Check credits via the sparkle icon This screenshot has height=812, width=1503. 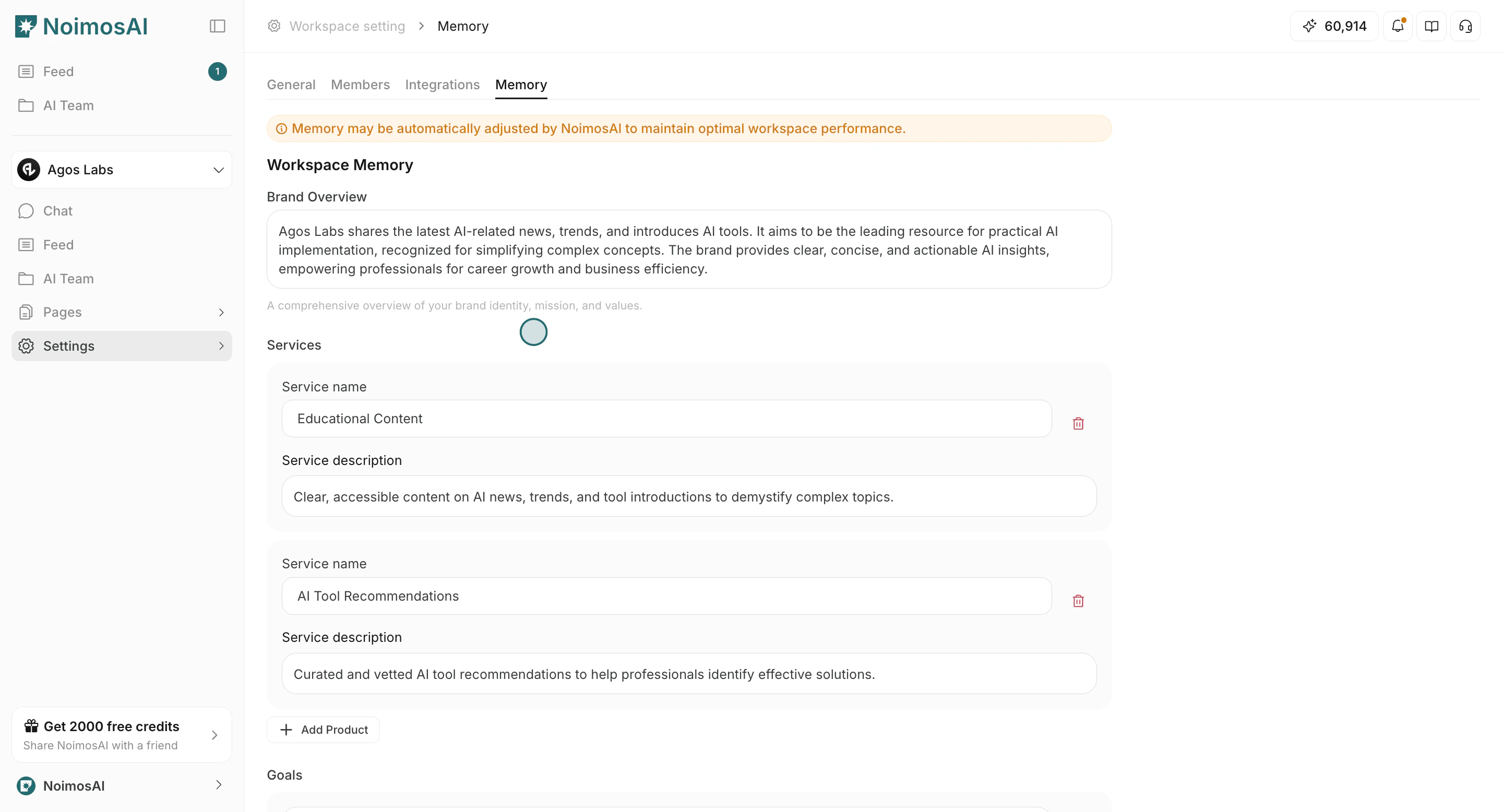(x=1334, y=26)
